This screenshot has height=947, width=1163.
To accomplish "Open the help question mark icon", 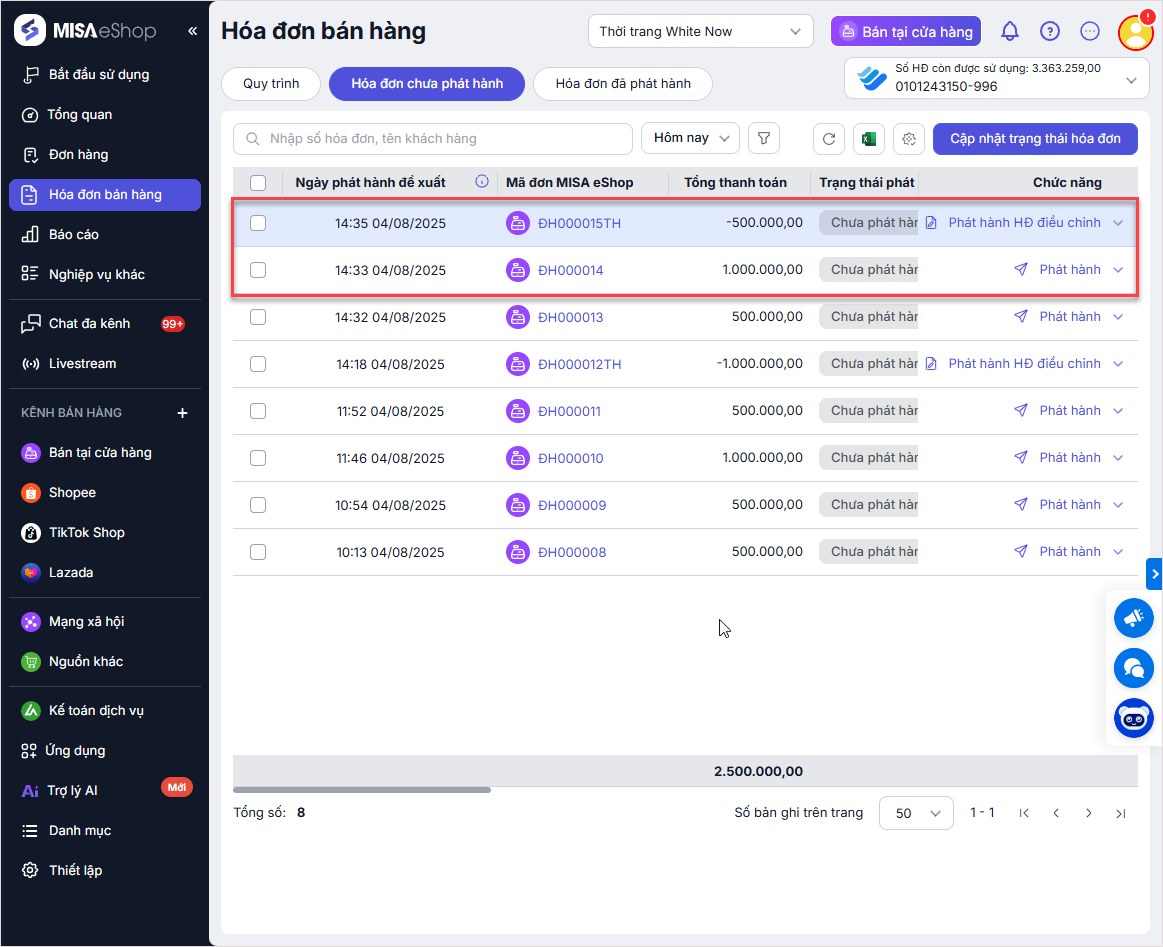I will [x=1049, y=31].
